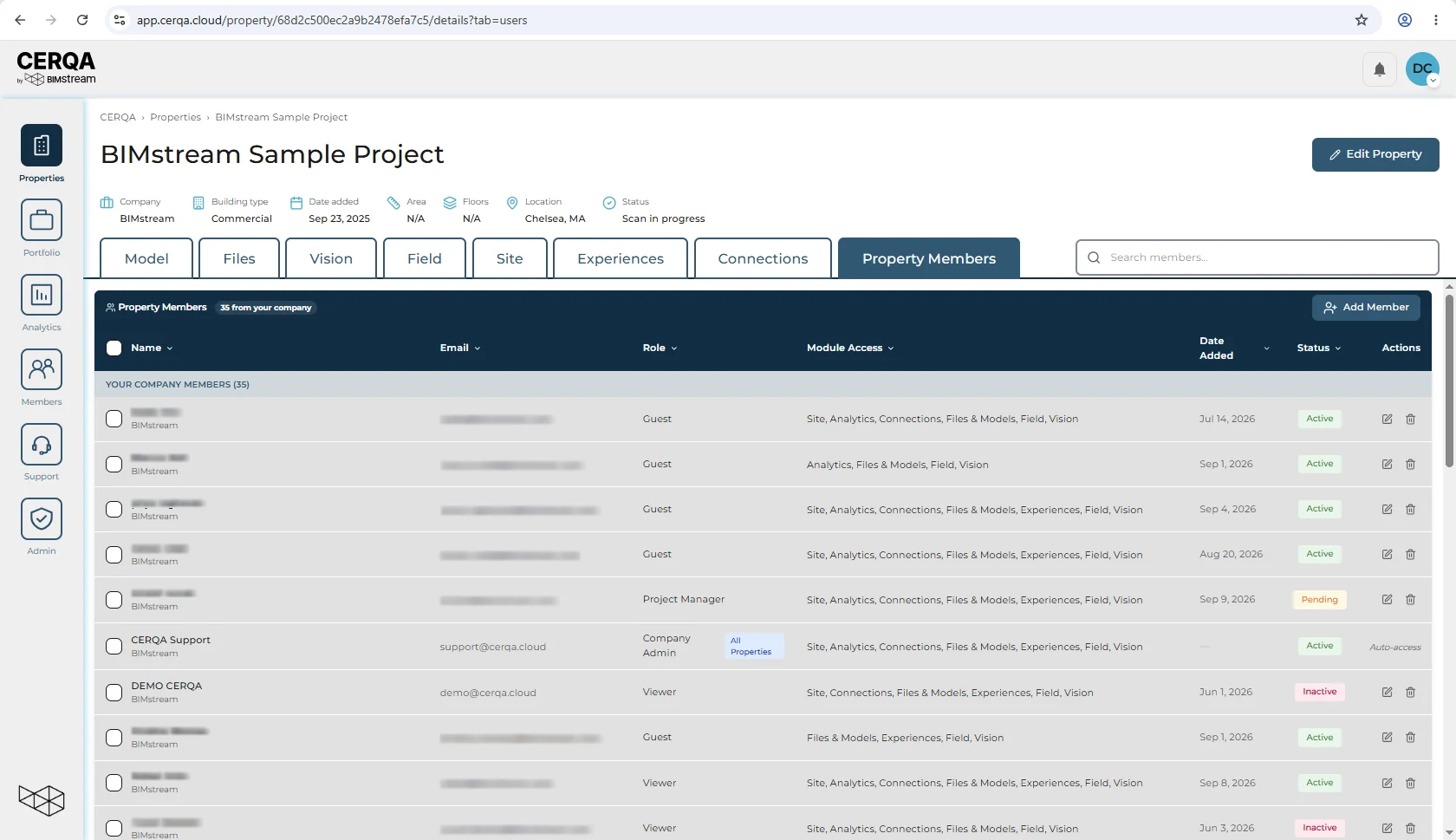Switch to the Experiences tab
The image size is (1456, 840).
621,258
